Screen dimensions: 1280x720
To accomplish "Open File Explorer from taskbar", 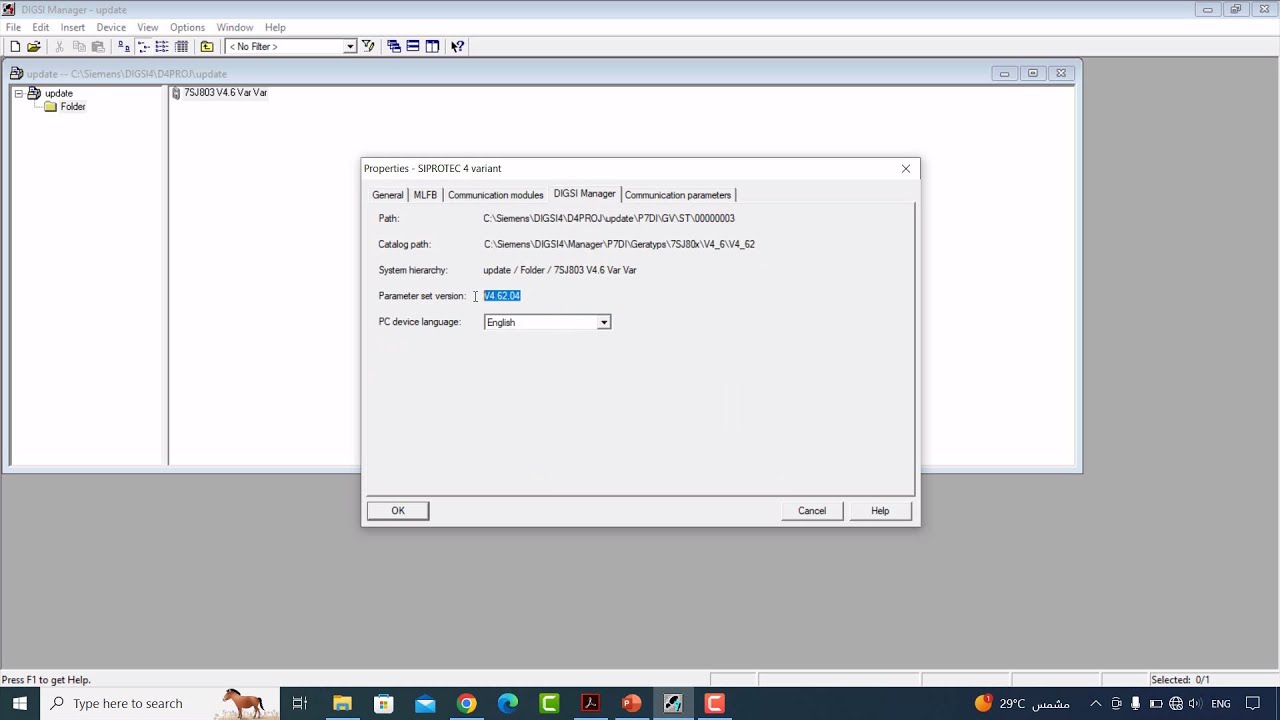I will 342,703.
